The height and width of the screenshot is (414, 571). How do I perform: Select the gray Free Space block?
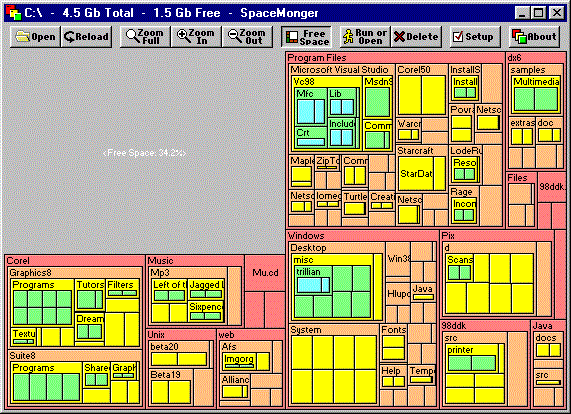144,153
